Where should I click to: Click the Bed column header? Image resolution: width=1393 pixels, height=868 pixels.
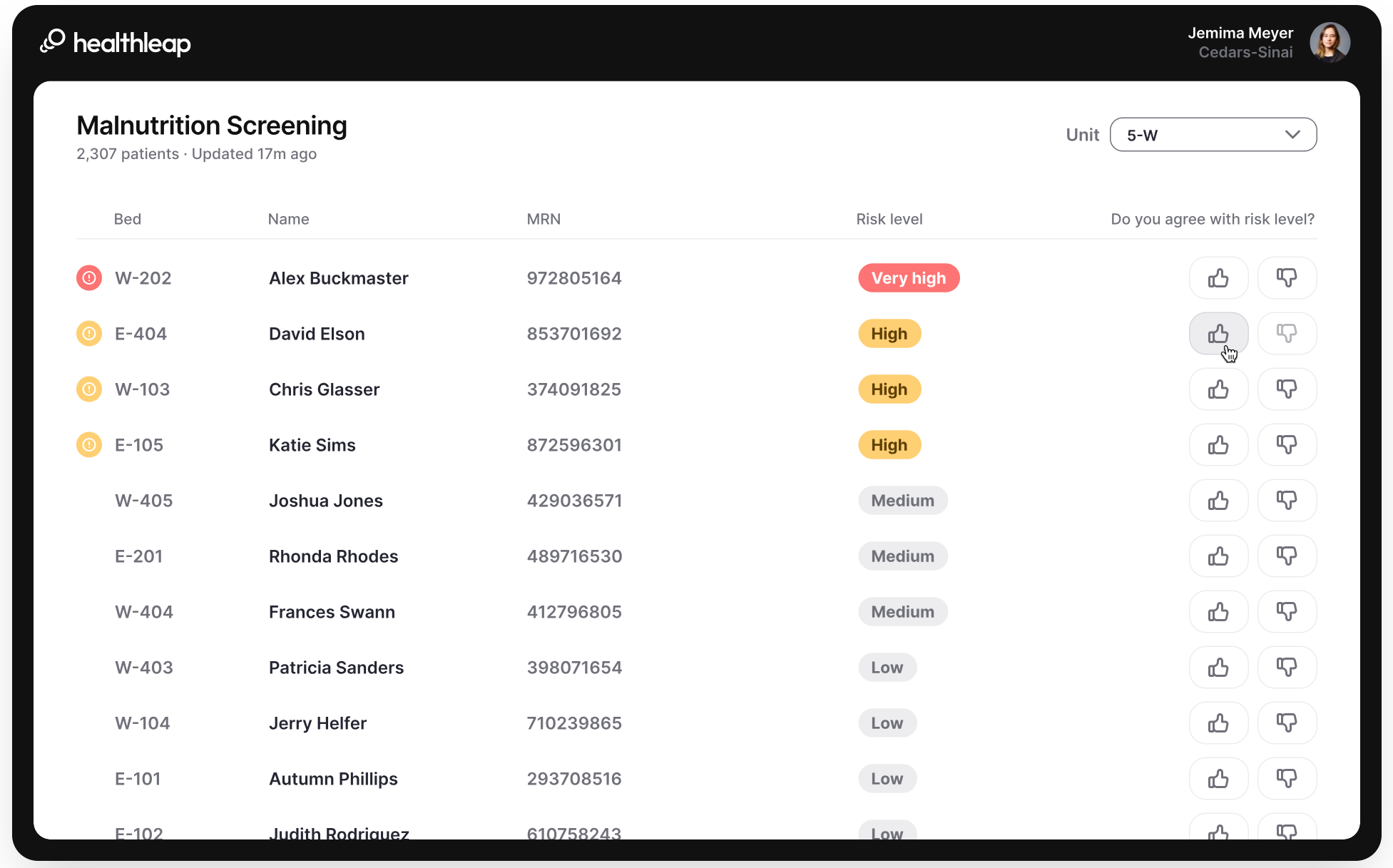point(128,219)
